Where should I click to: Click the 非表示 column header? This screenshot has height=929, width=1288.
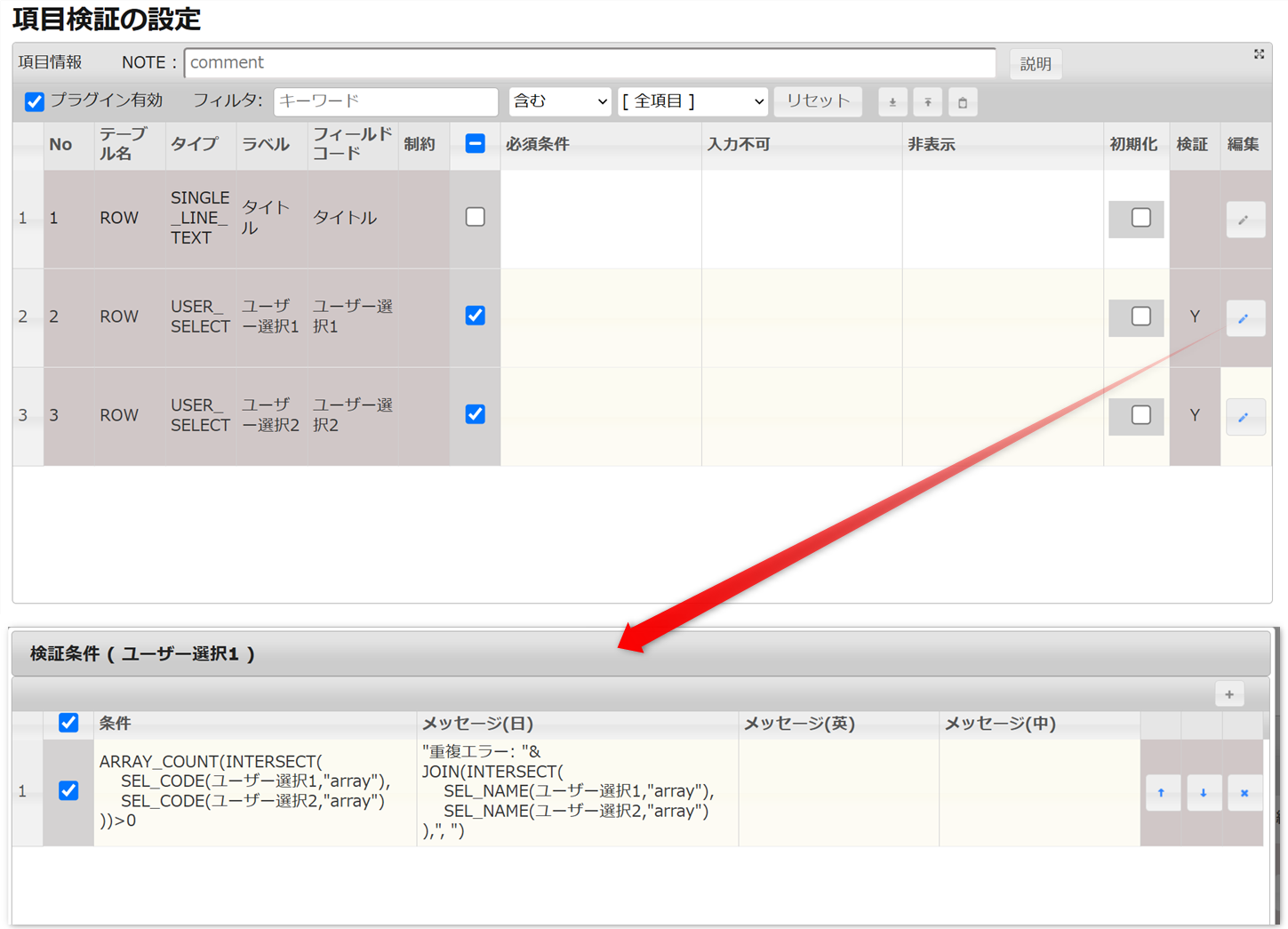click(x=1003, y=144)
